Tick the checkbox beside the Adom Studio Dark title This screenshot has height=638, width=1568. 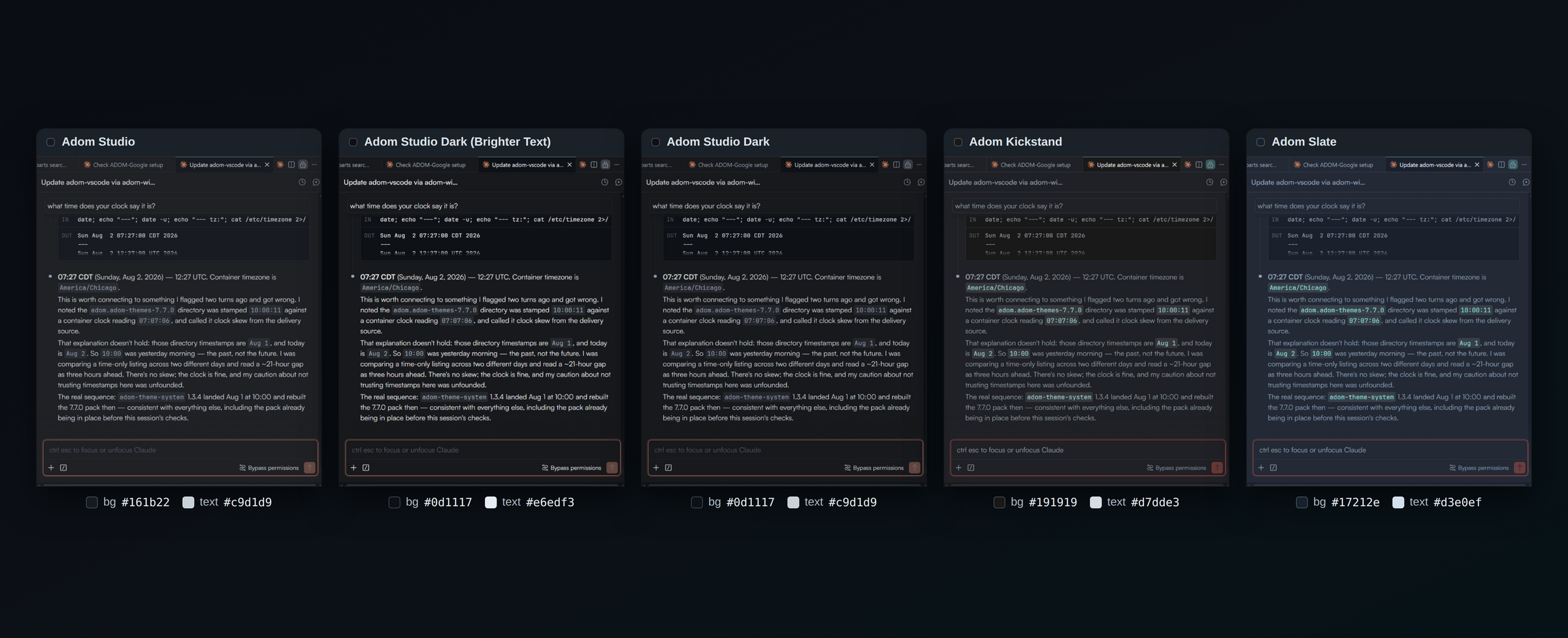pos(655,142)
